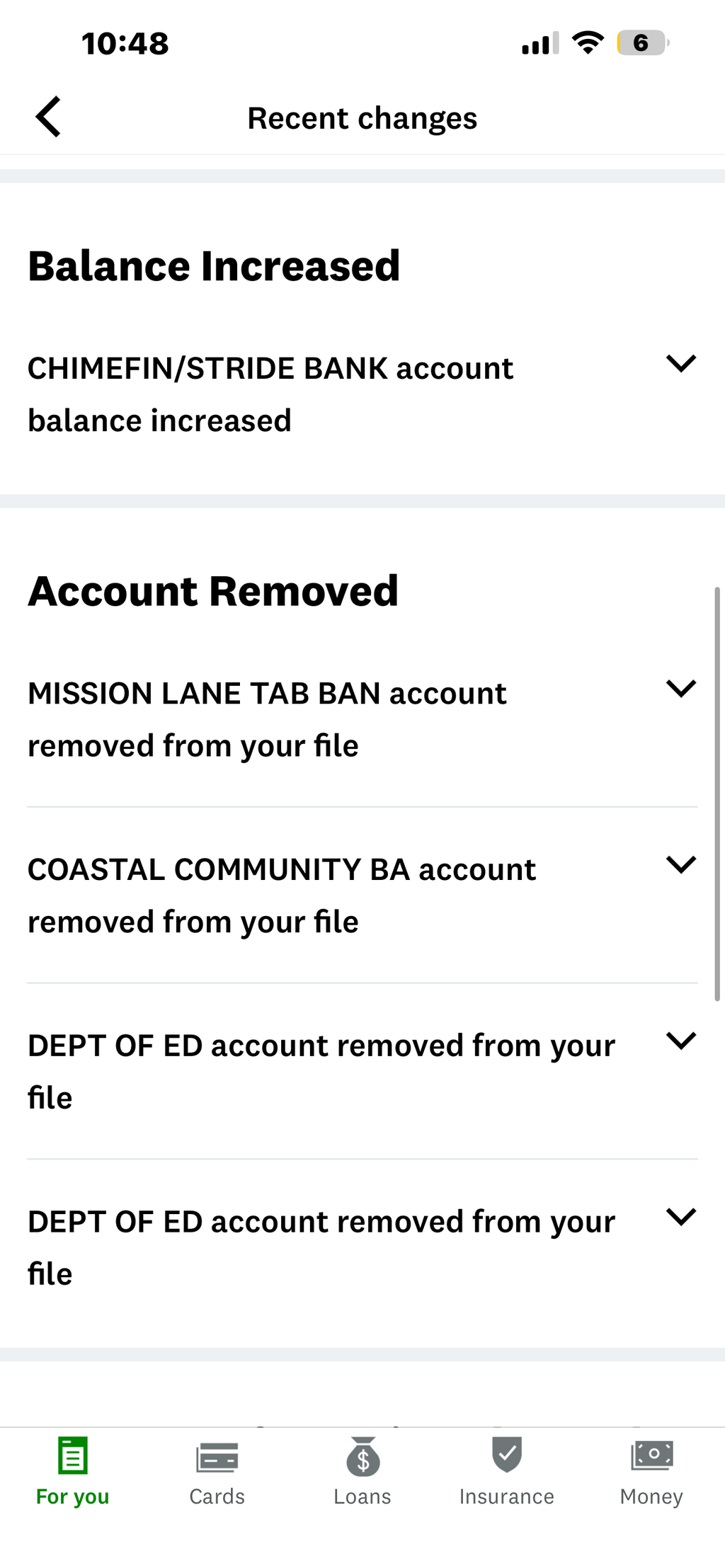Expand the second DEPT OF ED chevron
This screenshot has width=725, height=1568.
681,1217
